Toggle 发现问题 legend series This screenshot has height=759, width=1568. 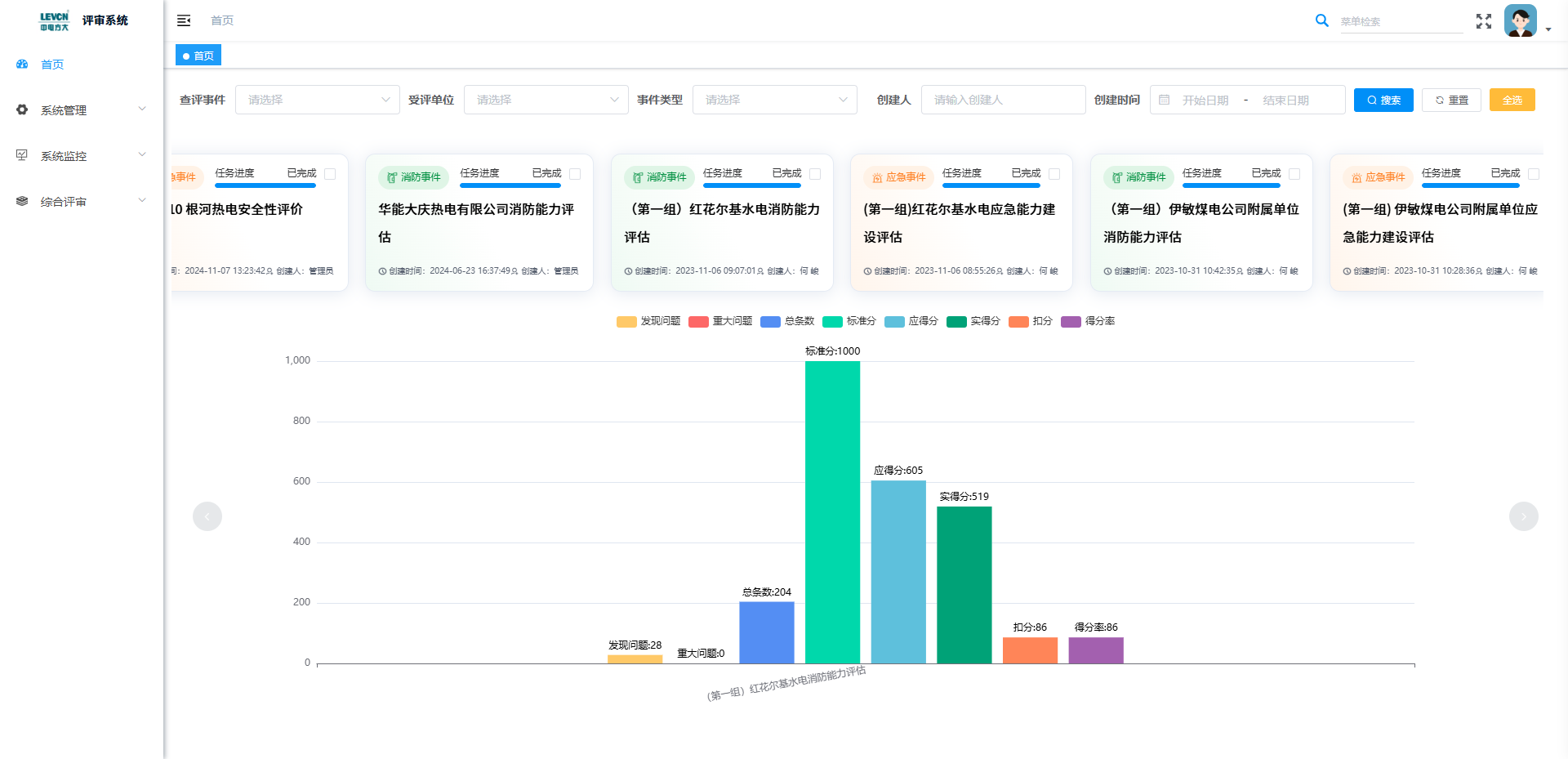648,321
